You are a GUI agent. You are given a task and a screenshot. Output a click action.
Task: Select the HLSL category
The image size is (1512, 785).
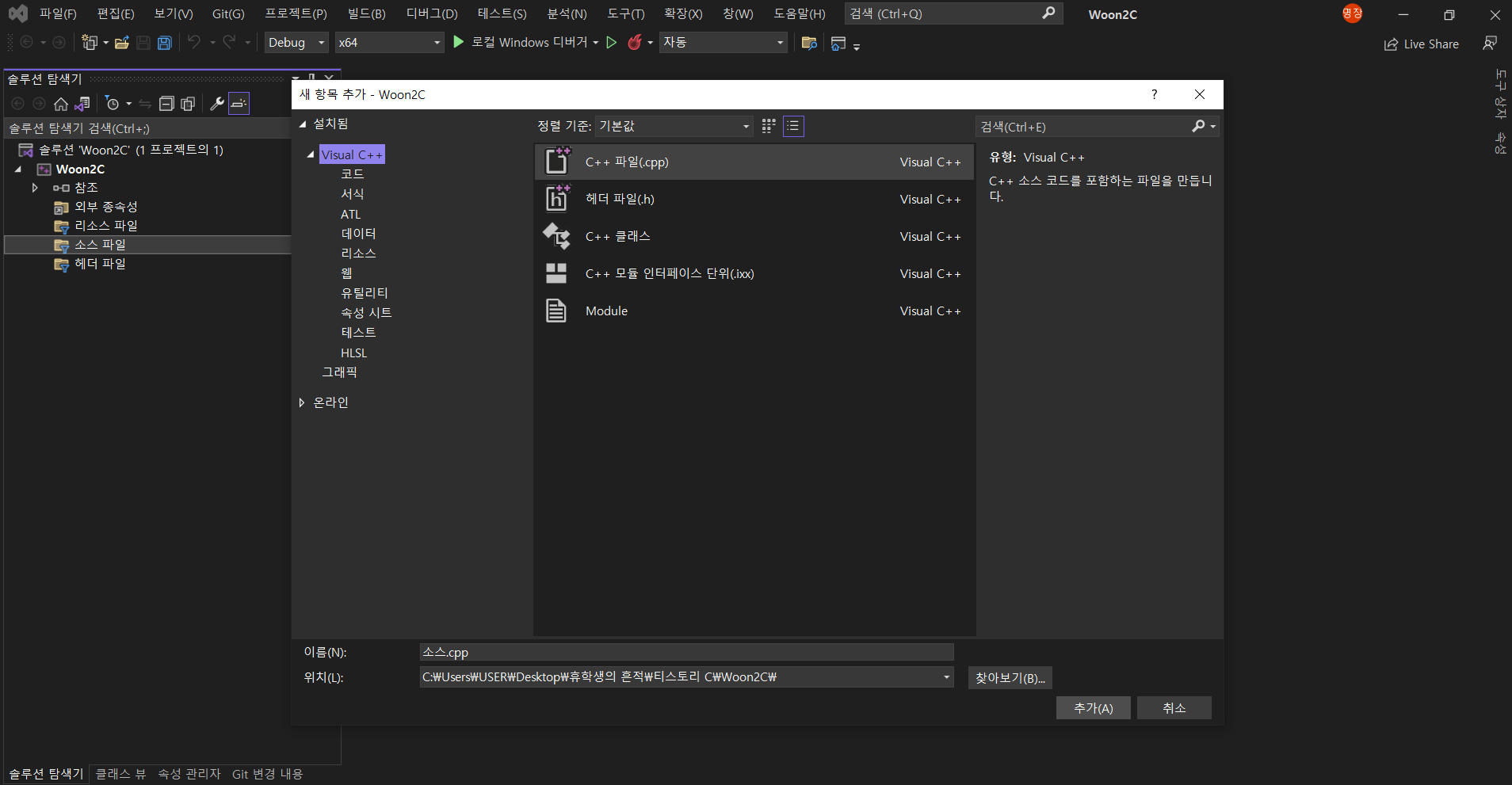(354, 353)
